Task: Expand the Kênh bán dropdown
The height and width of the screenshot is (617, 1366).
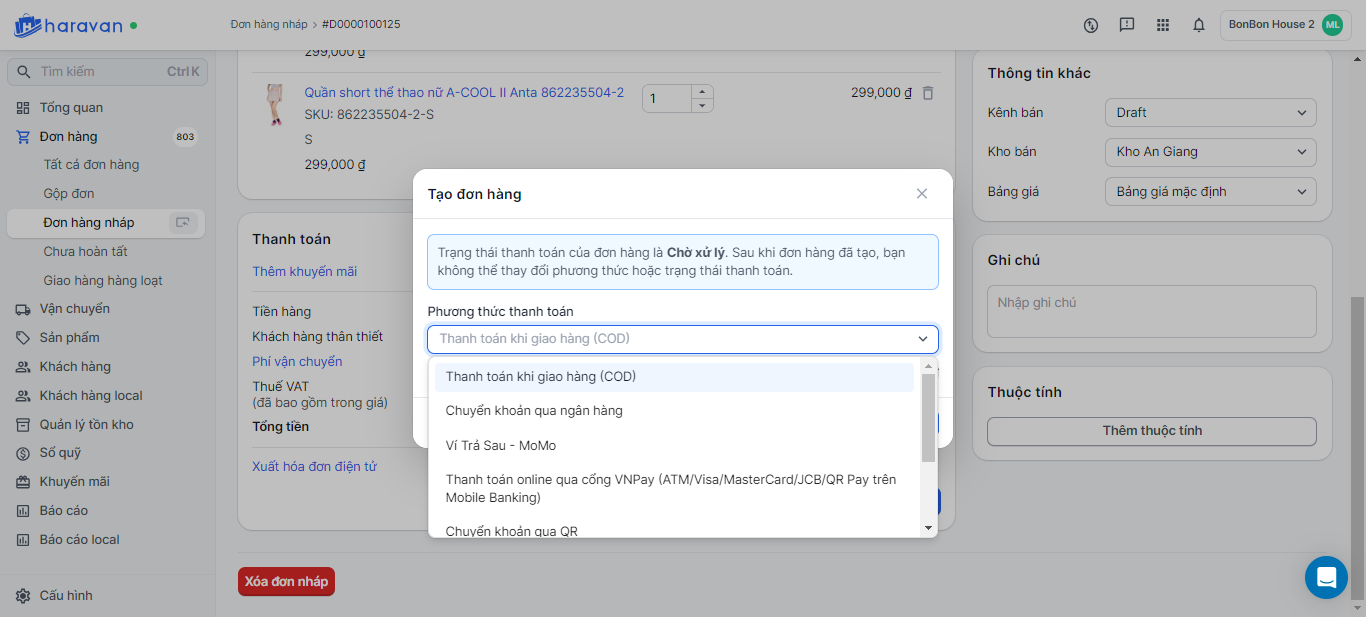Action: pos(1210,113)
